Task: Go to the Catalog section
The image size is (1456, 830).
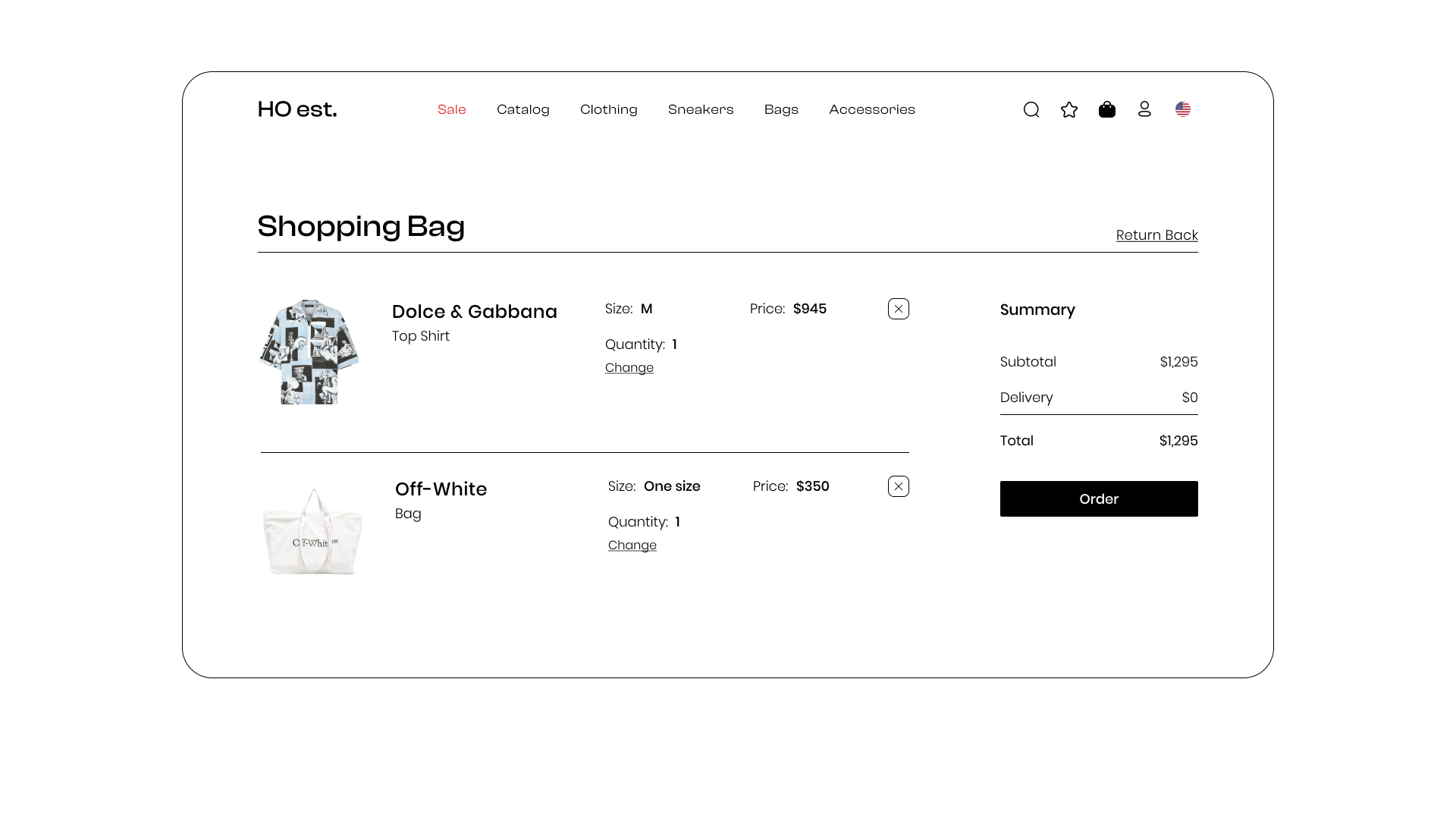Action: tap(523, 109)
